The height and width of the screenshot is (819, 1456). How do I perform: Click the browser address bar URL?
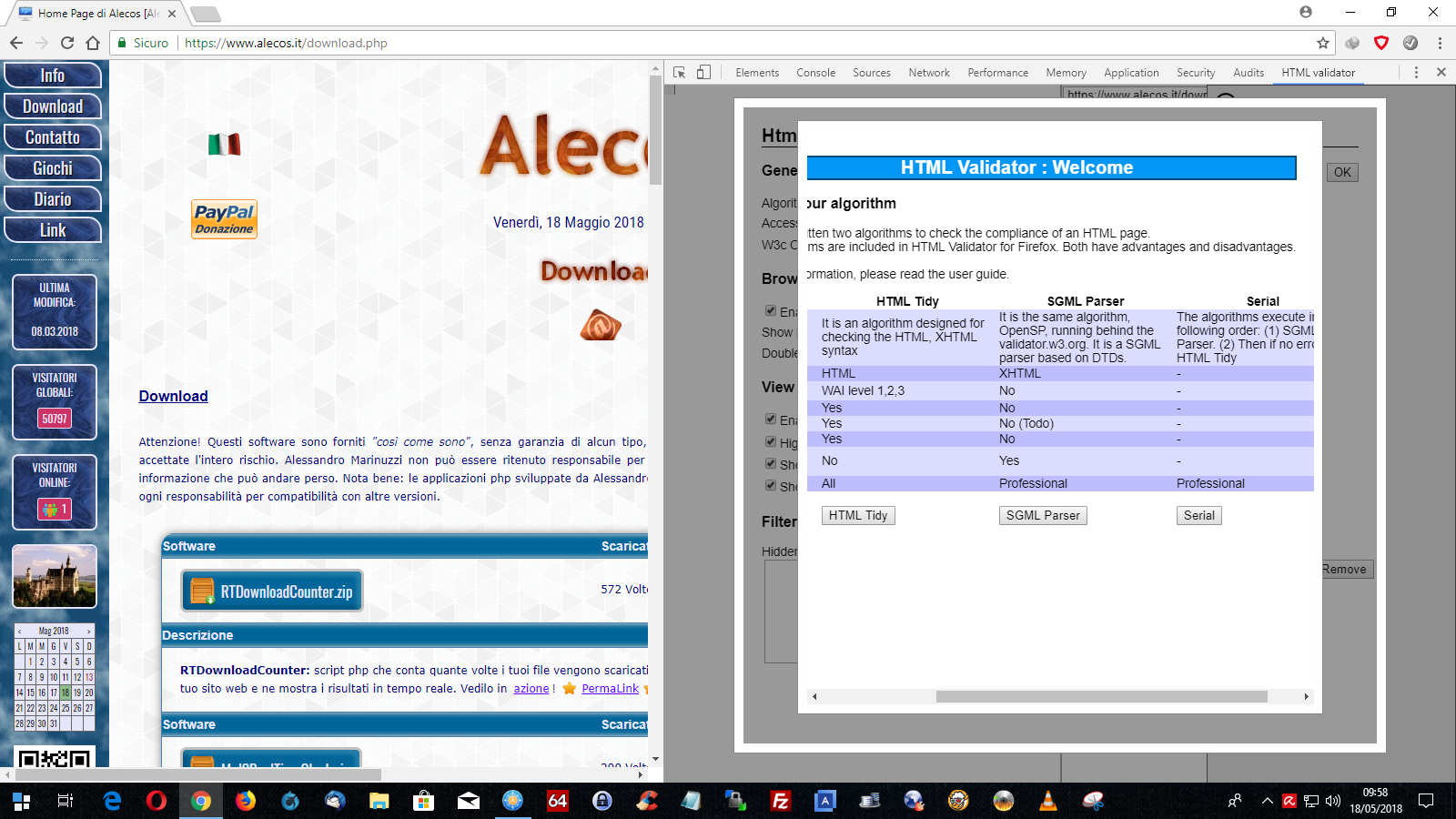point(286,43)
